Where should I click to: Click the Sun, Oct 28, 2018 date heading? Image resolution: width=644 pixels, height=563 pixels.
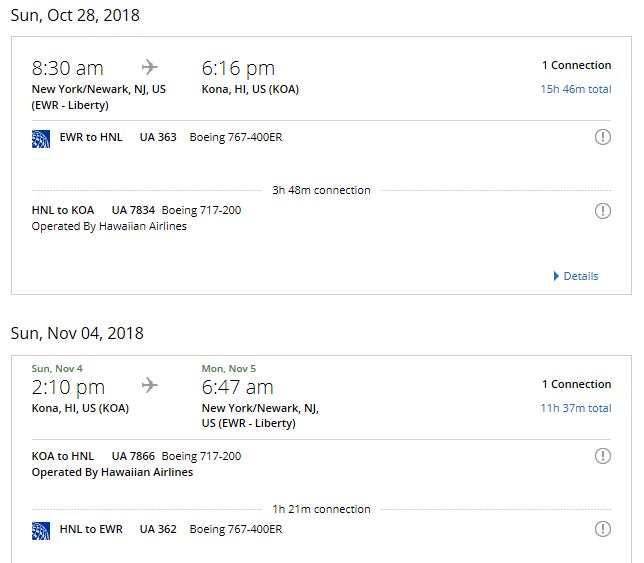click(75, 15)
